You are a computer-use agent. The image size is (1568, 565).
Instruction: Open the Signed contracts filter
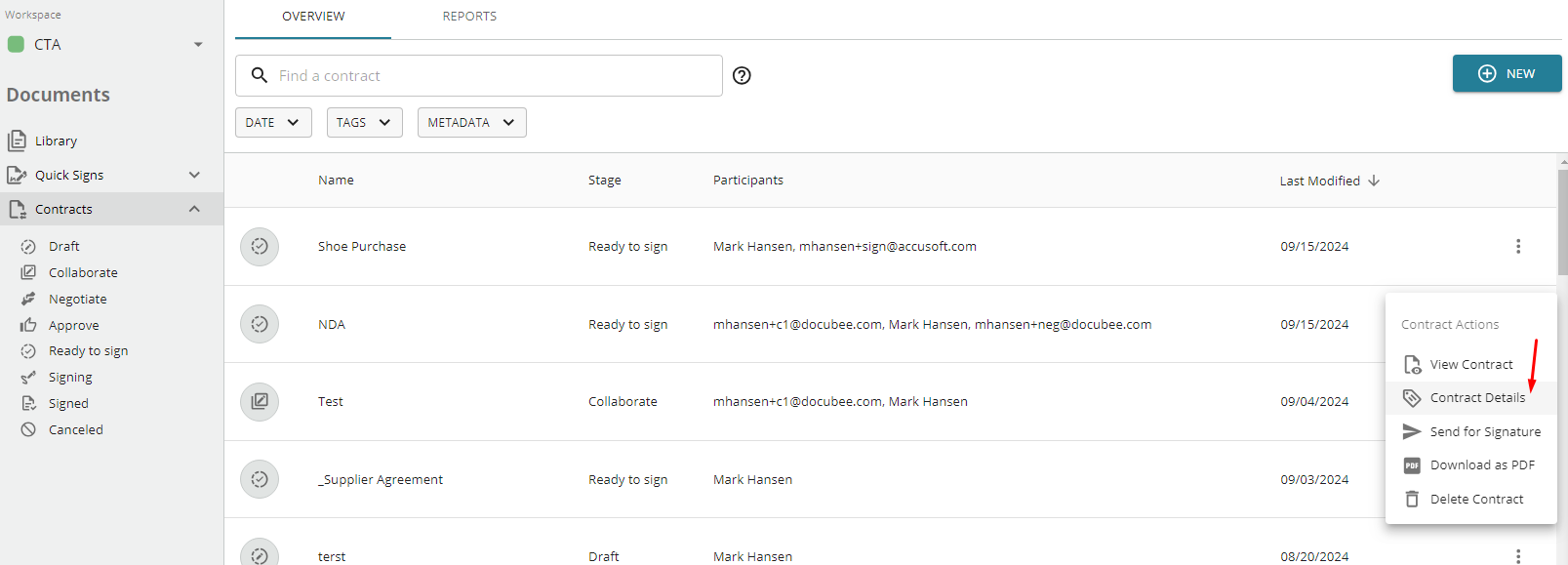[68, 404]
